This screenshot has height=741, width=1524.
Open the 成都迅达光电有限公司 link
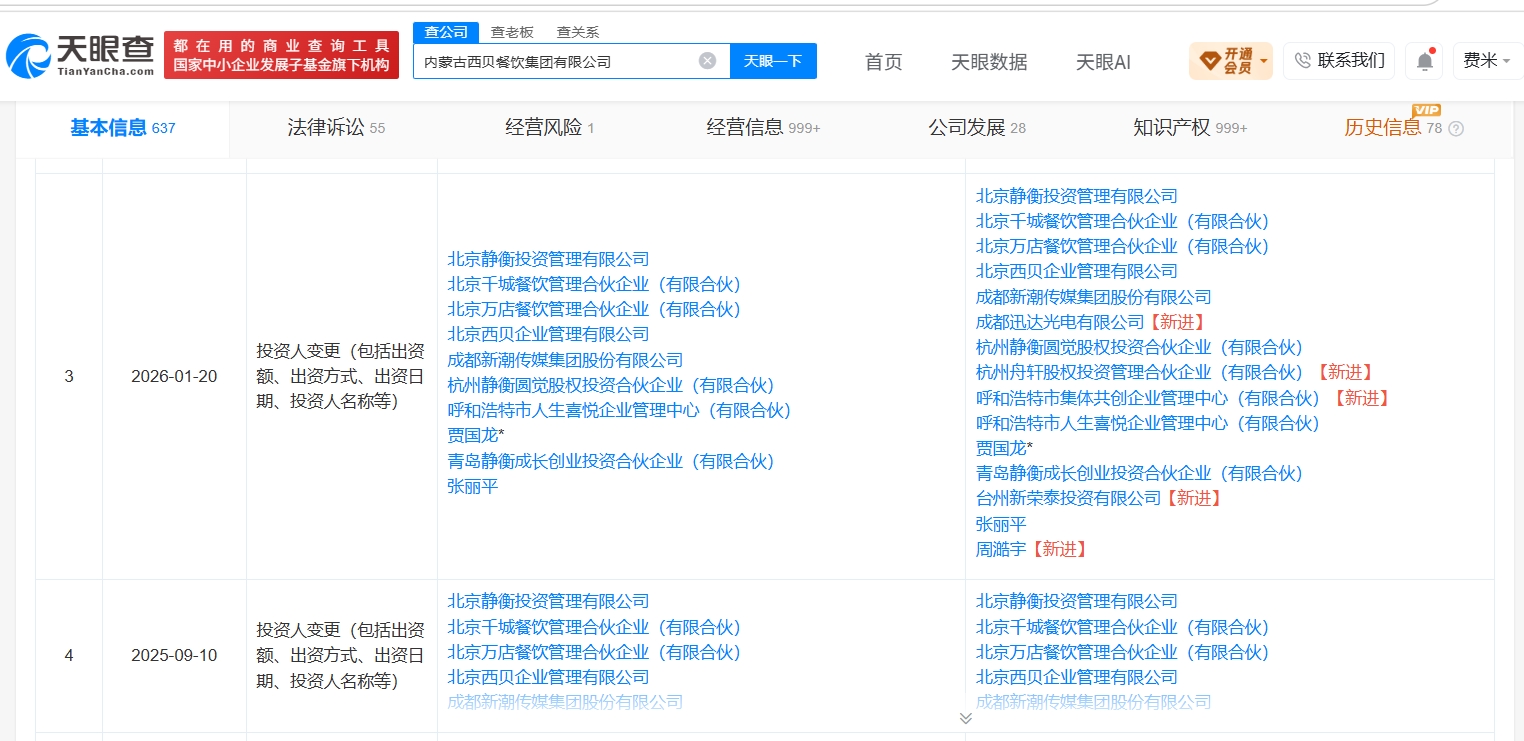[1060, 322]
